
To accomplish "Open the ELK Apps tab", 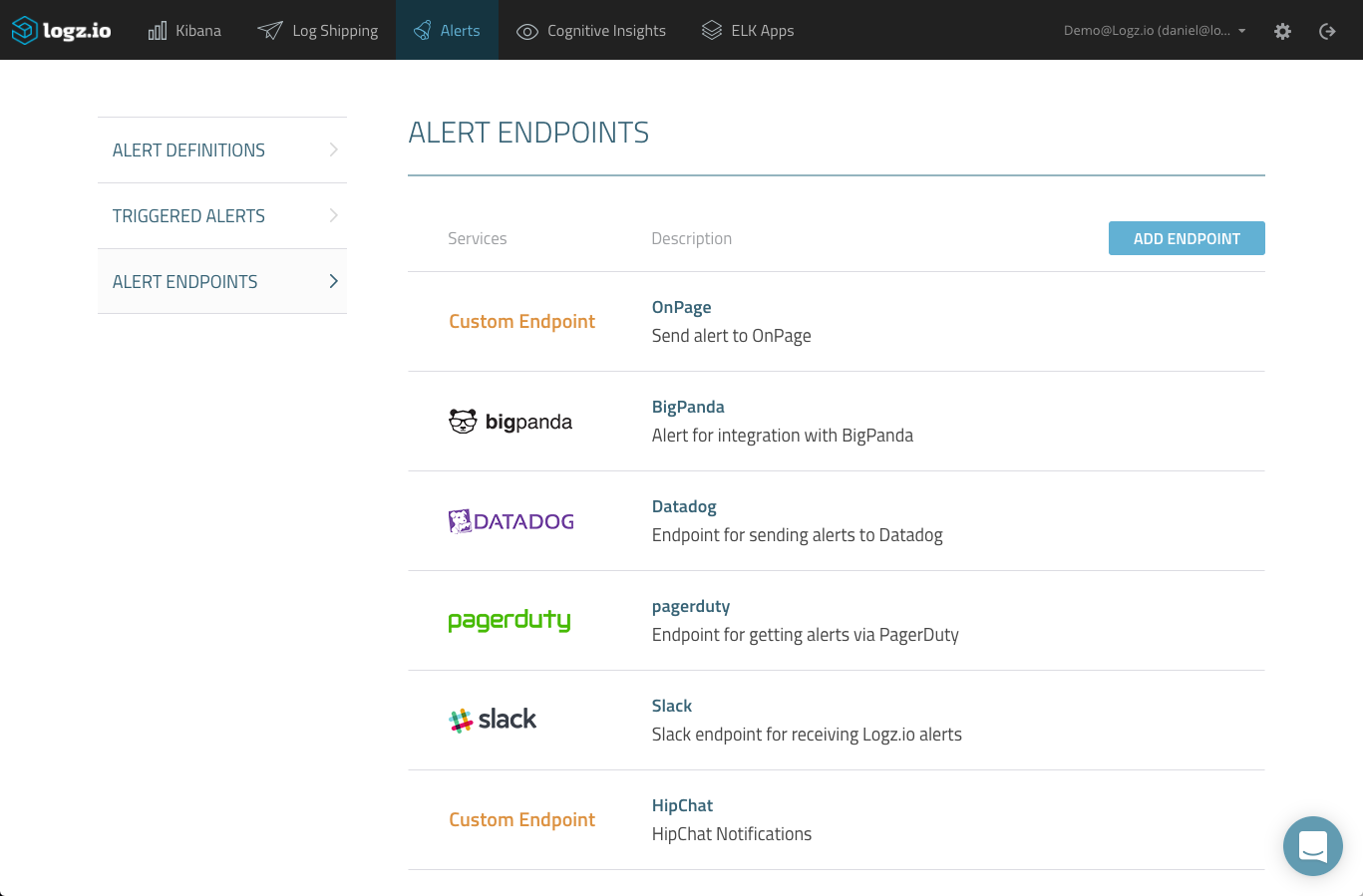I will [747, 31].
